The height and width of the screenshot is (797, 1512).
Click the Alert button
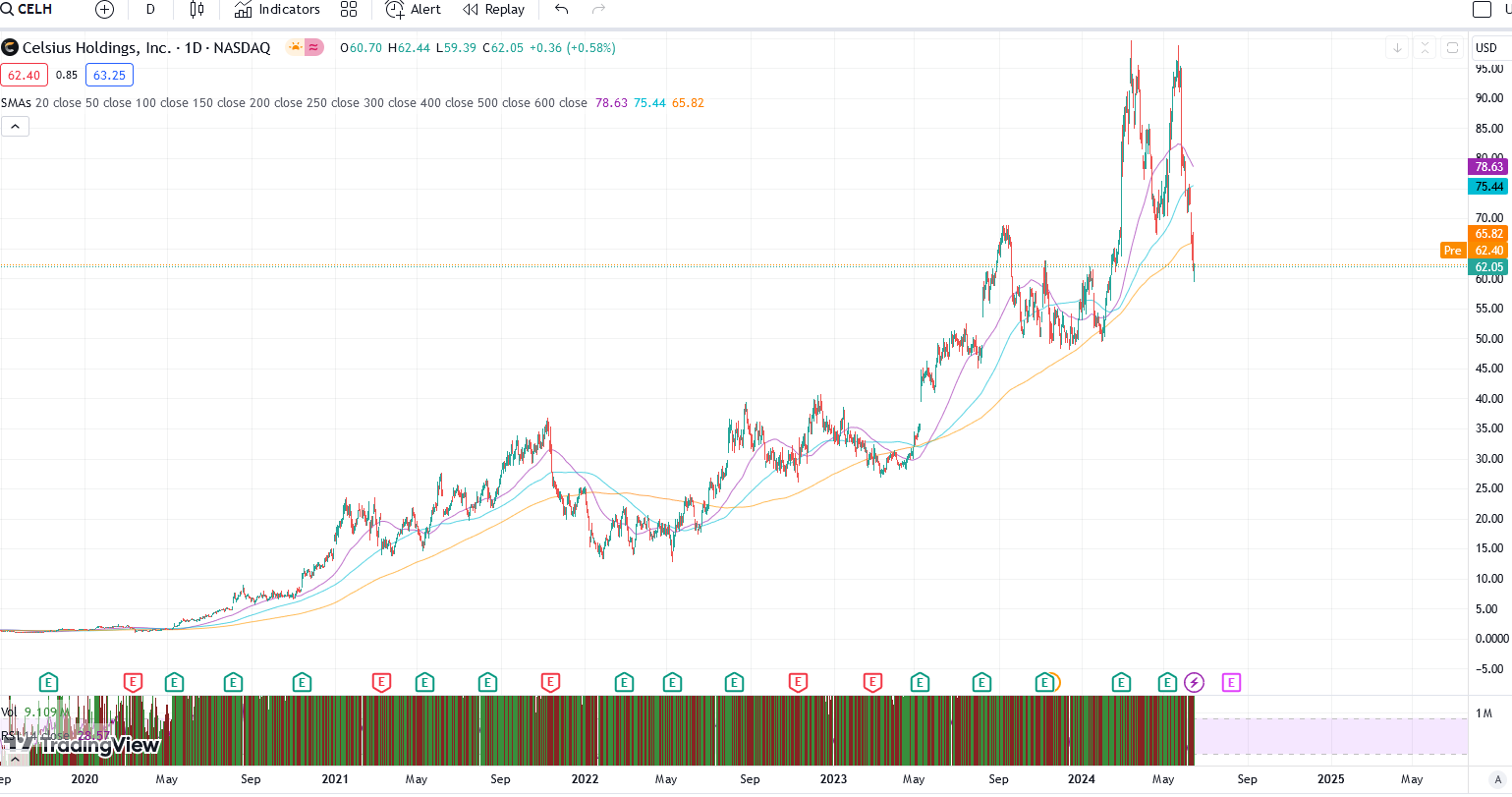[414, 10]
